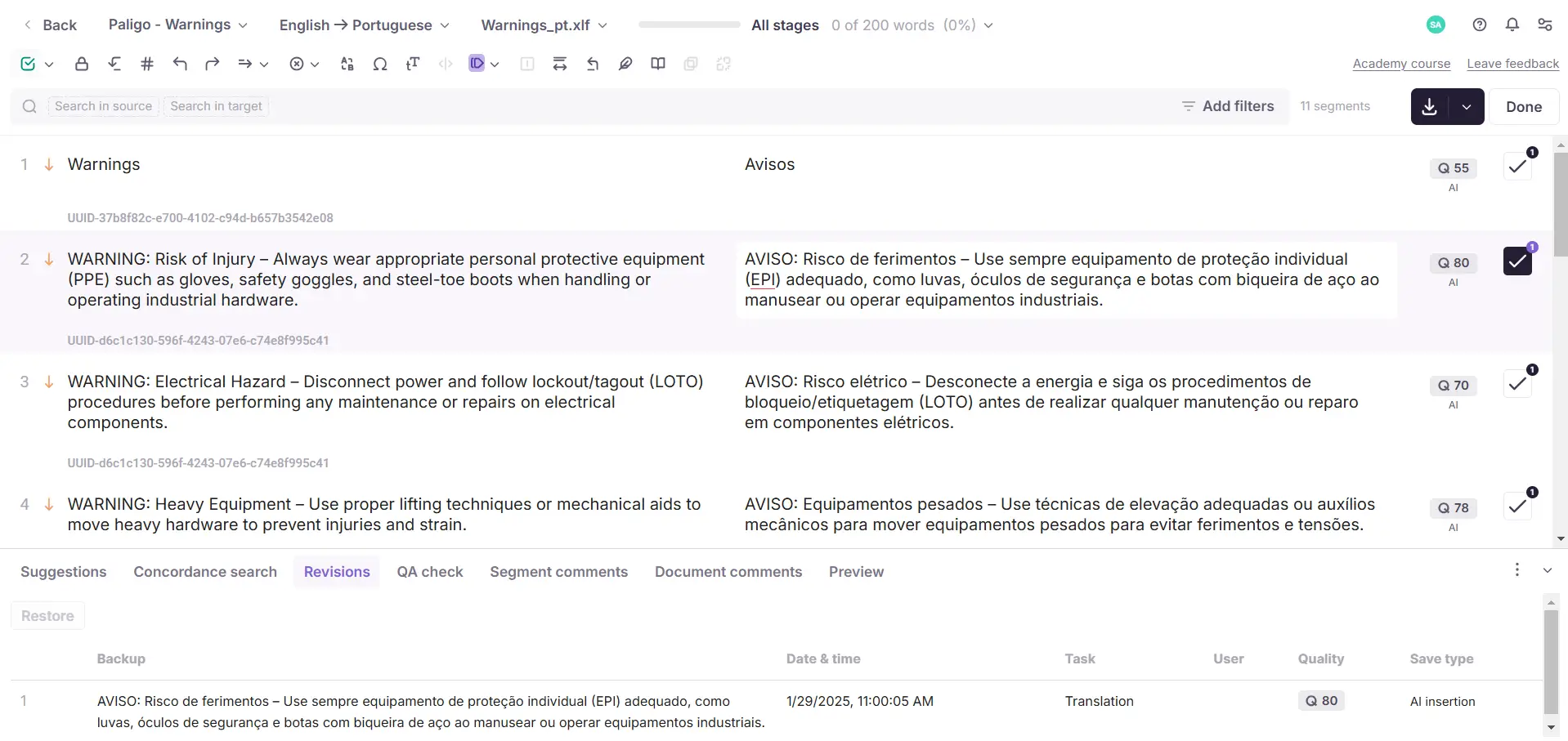Open the notifications bell
The image size is (1568, 741).
point(1512,25)
